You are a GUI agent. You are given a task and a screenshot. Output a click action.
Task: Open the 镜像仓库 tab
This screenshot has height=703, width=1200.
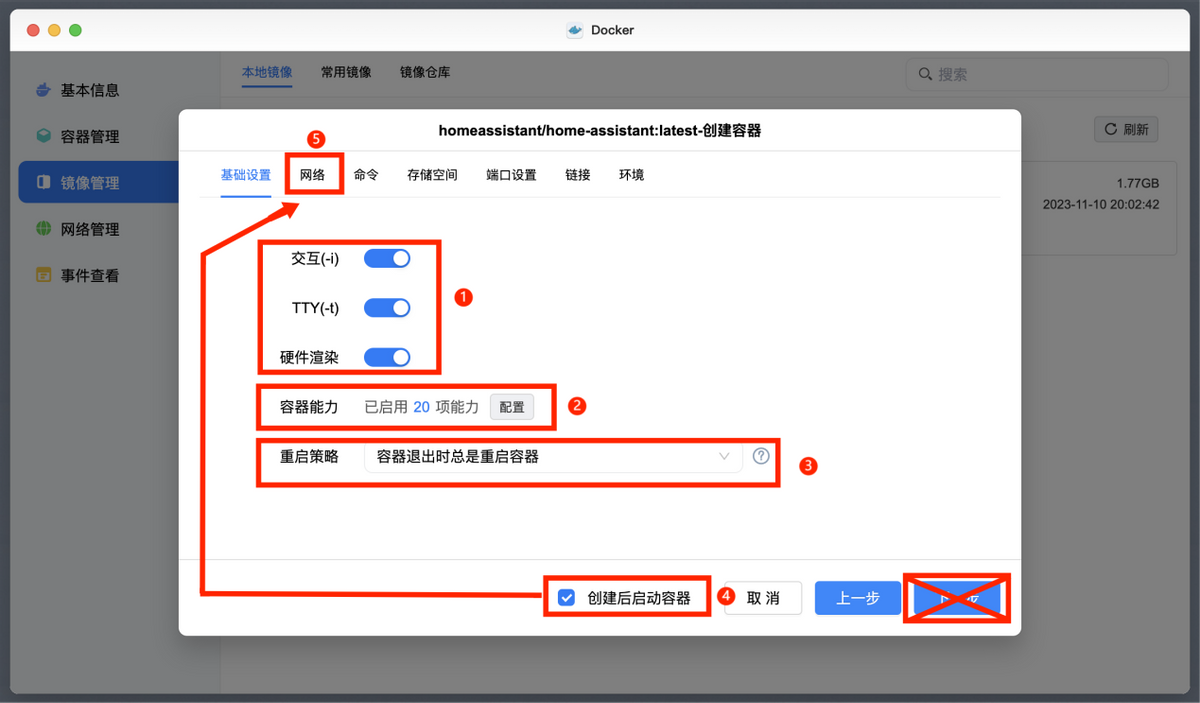425,73
